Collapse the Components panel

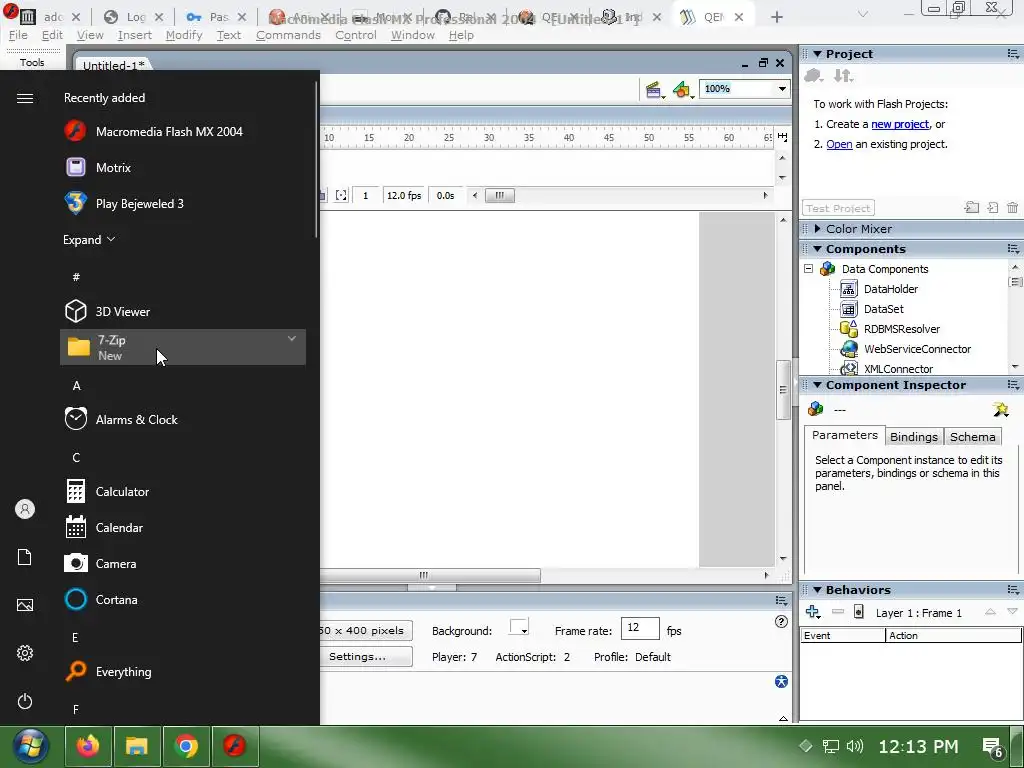(x=817, y=249)
